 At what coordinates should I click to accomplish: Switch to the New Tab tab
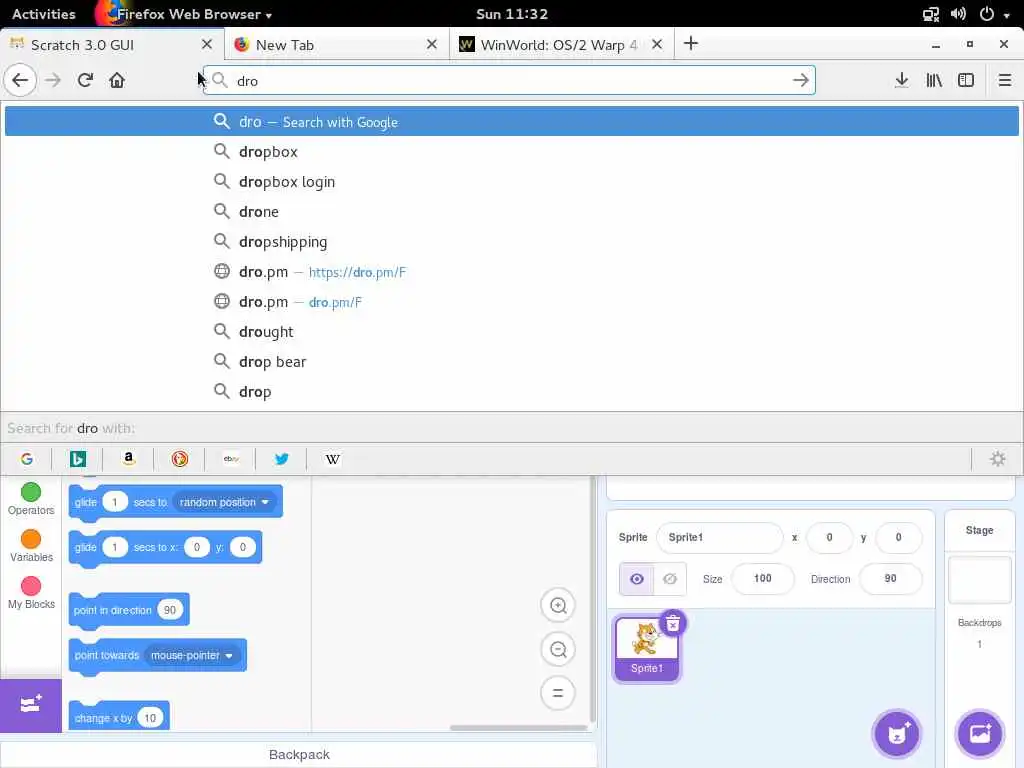pyautogui.click(x=336, y=44)
